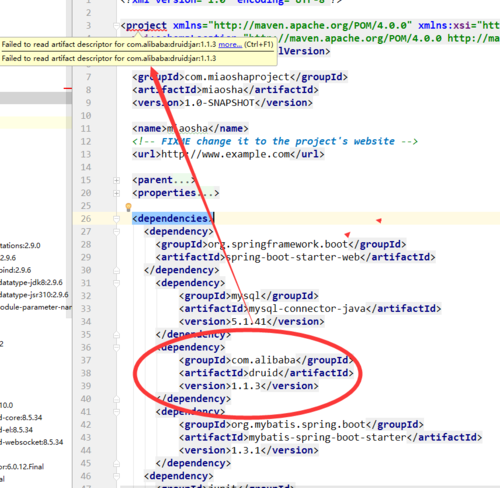500x488 pixels.
Task: Click the fold end marker at line 35
Action: (x=116, y=335)
